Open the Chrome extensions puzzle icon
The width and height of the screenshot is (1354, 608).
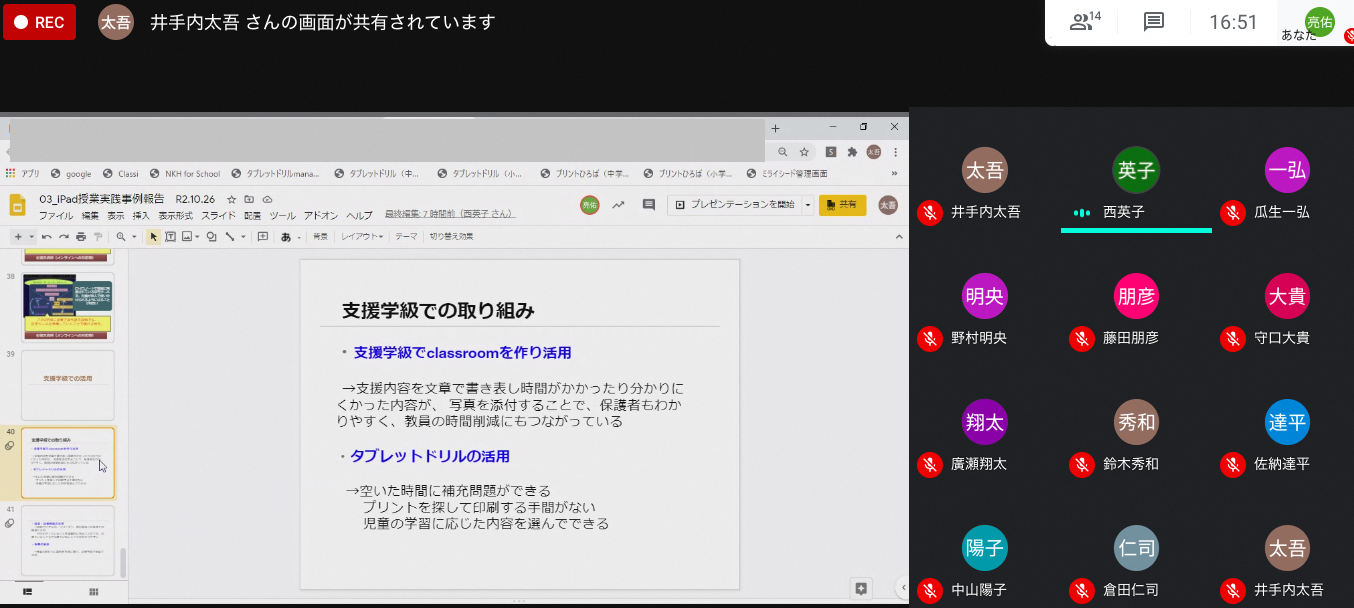point(852,152)
